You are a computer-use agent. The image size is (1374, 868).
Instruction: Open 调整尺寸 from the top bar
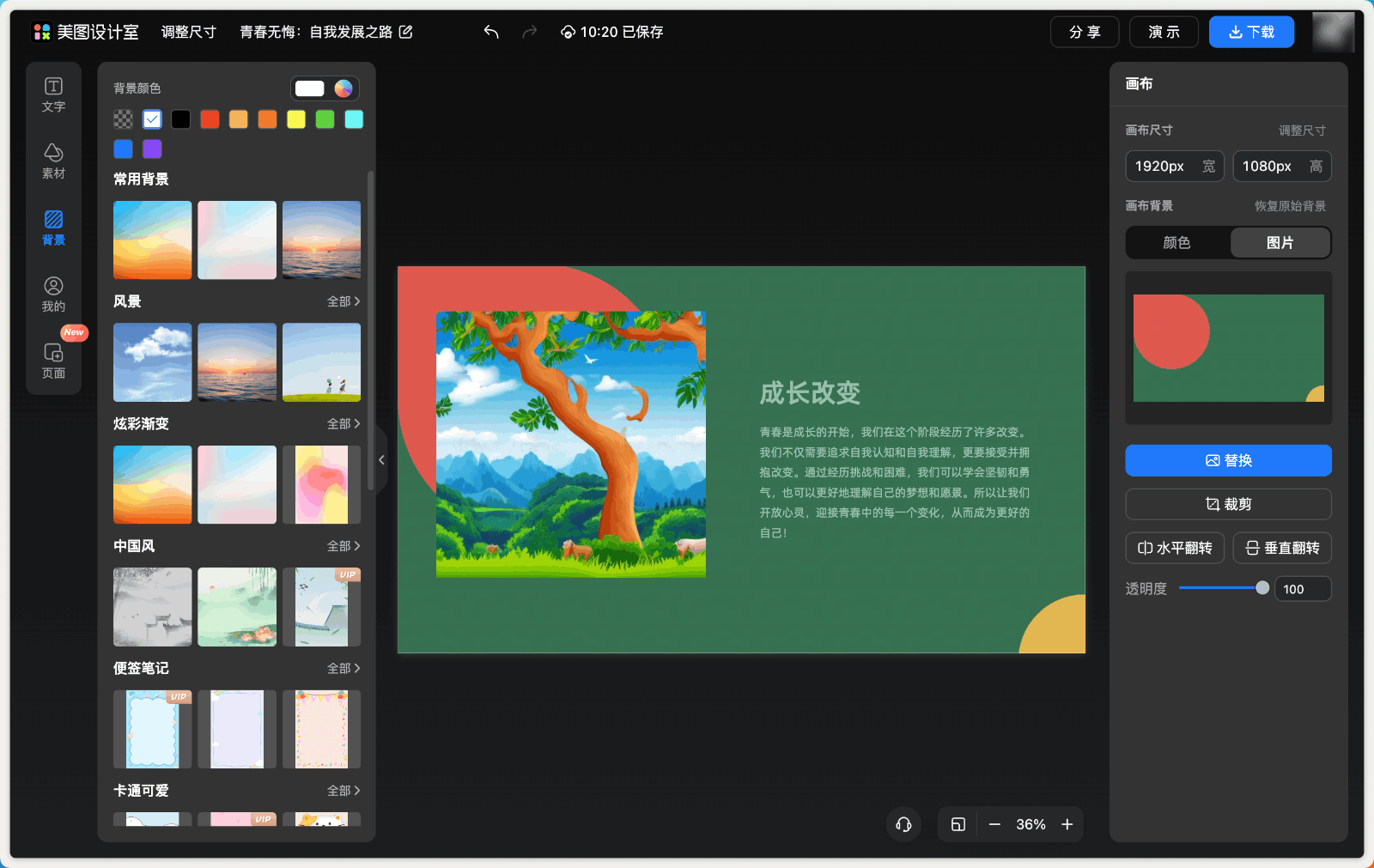188,32
